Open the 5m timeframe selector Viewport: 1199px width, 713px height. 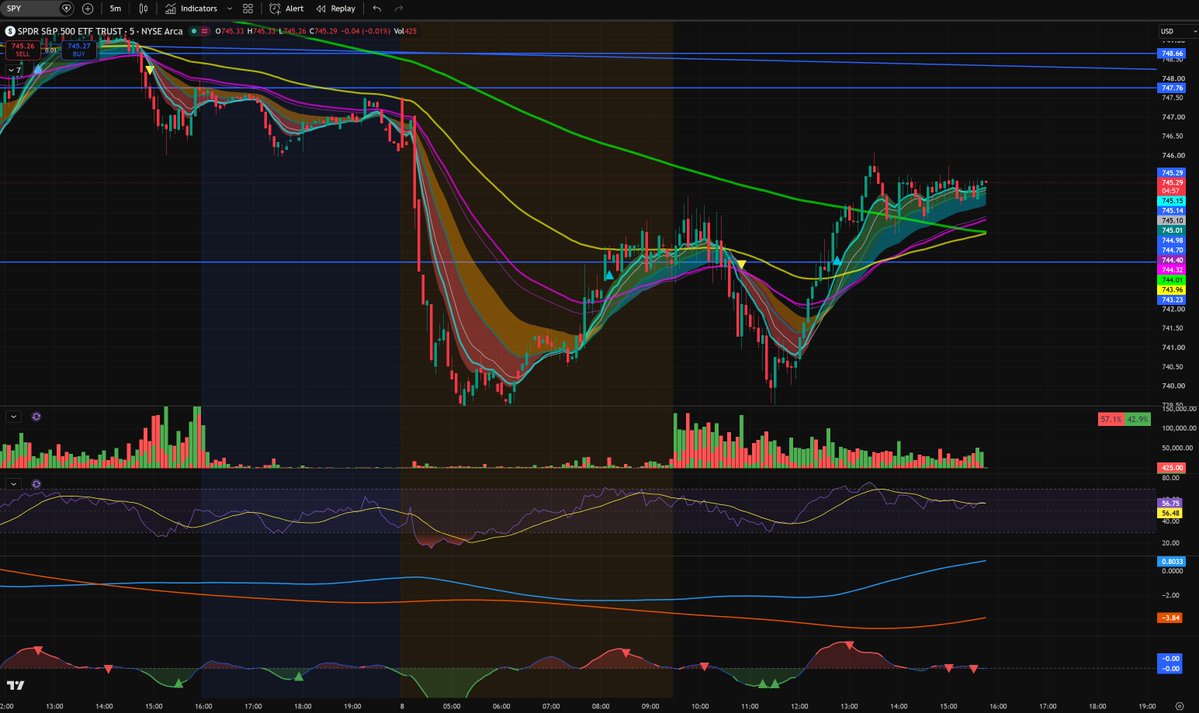point(115,8)
